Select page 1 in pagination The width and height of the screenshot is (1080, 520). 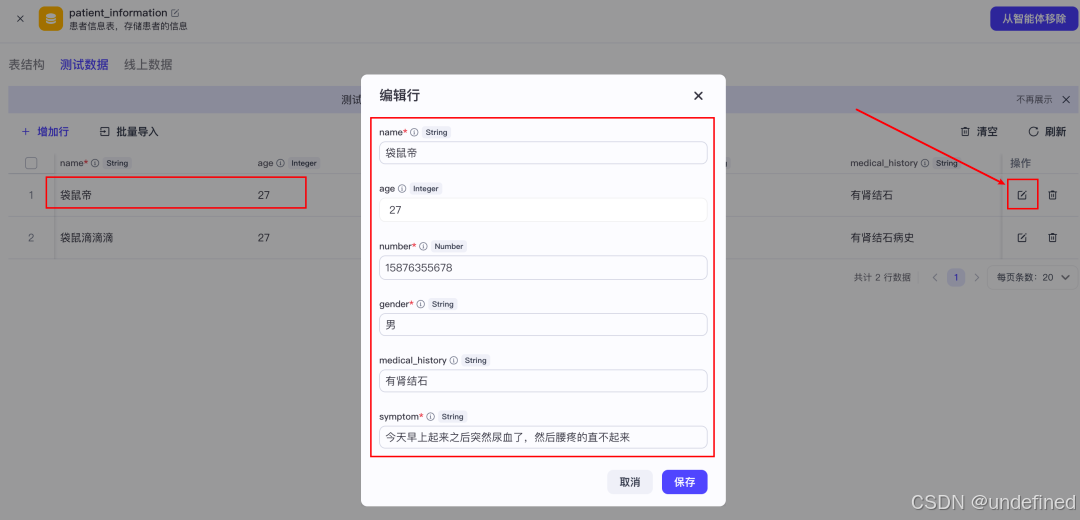pos(955,278)
